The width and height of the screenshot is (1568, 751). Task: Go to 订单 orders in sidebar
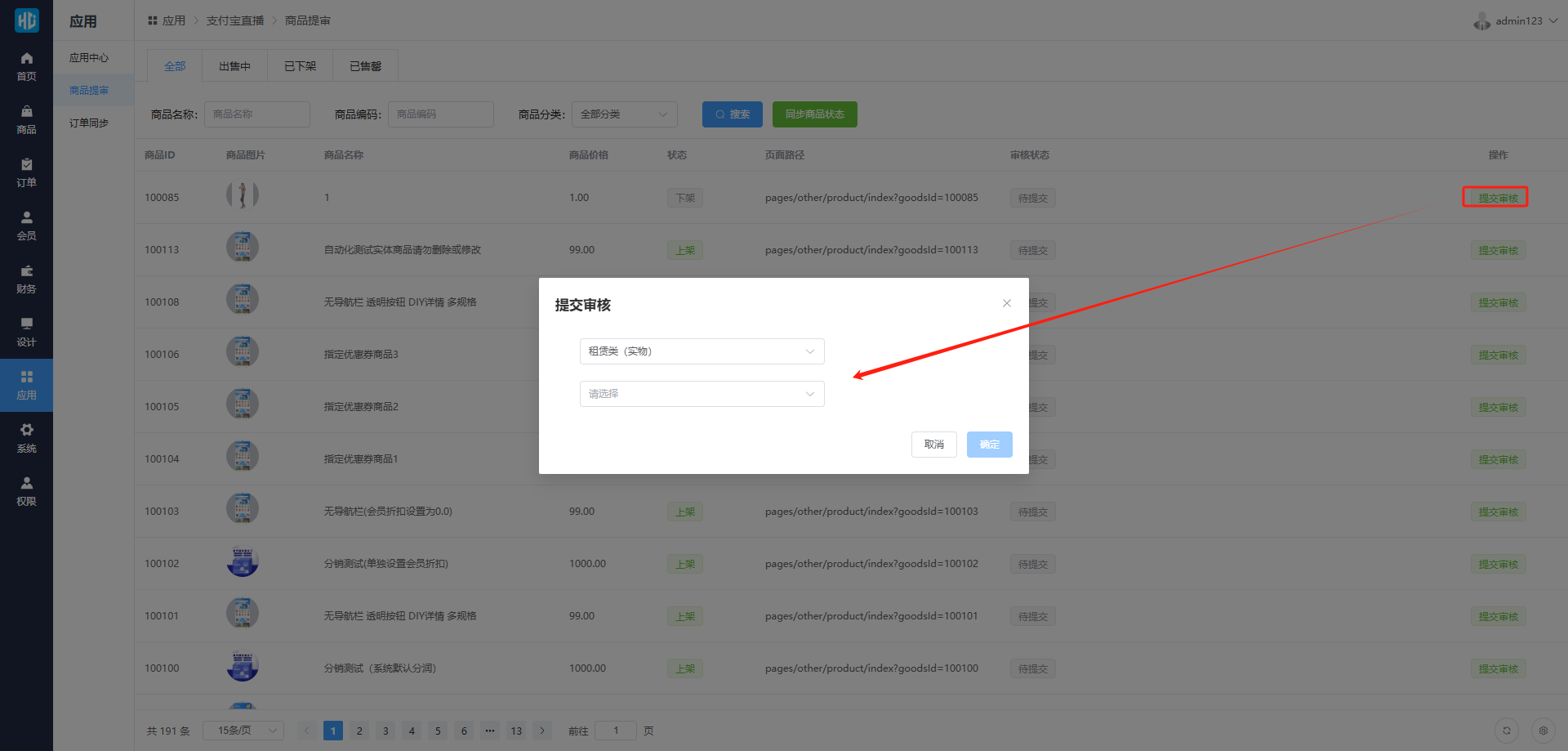(26, 172)
